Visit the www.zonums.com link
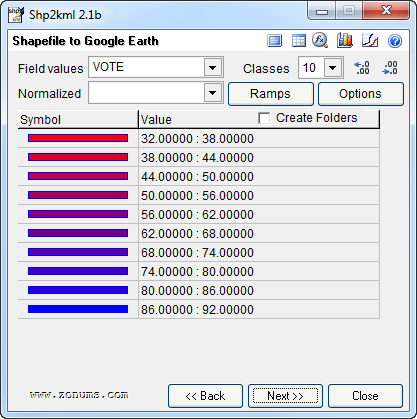The image size is (417, 419). coord(79,395)
